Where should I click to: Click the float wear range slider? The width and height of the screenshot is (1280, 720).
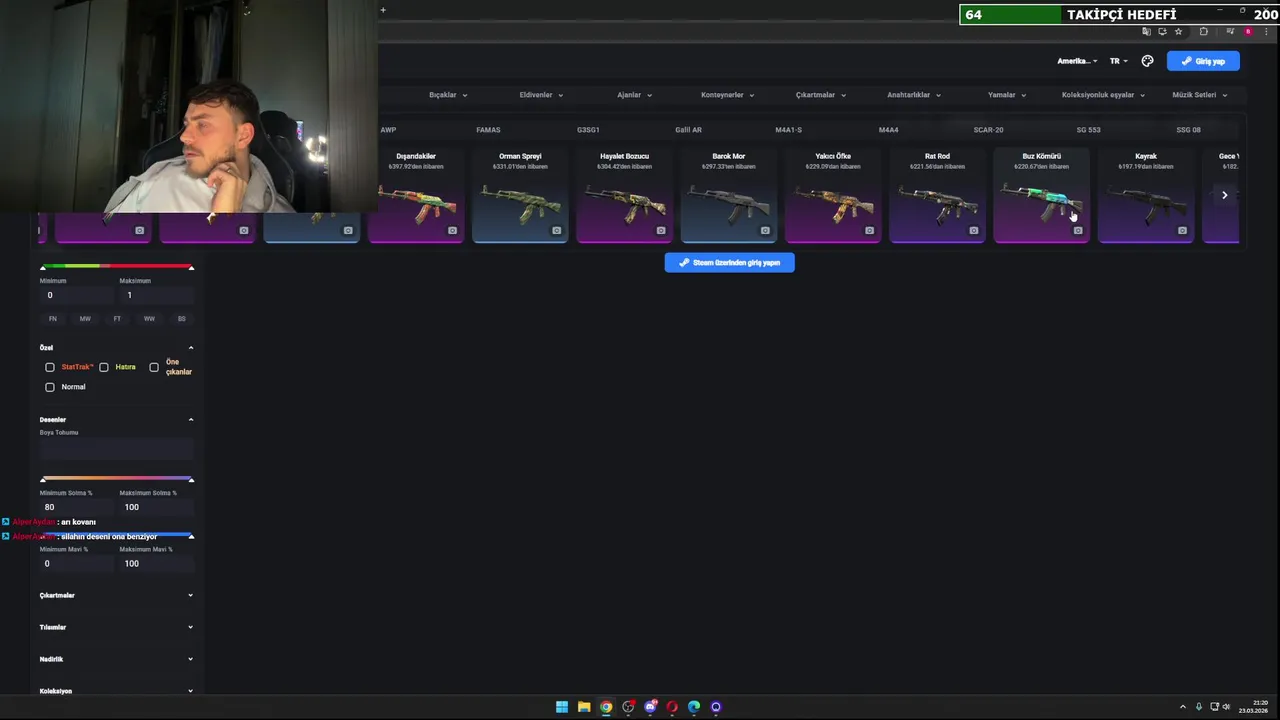click(x=117, y=267)
